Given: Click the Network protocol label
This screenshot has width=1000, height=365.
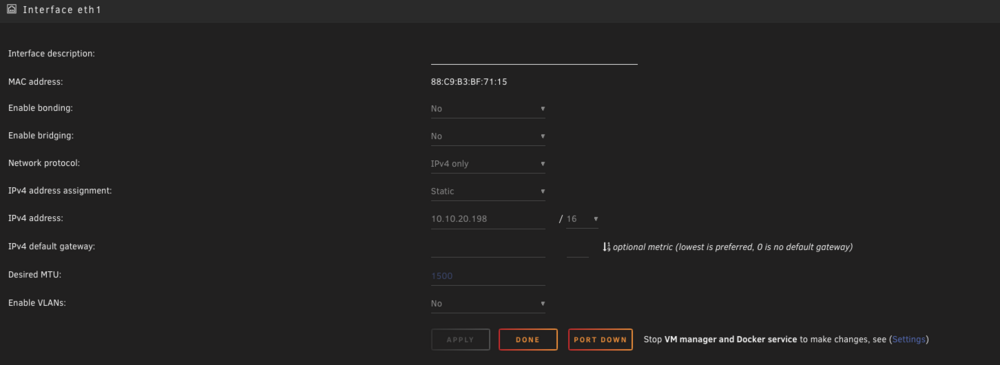Looking at the screenshot, I should [44, 163].
